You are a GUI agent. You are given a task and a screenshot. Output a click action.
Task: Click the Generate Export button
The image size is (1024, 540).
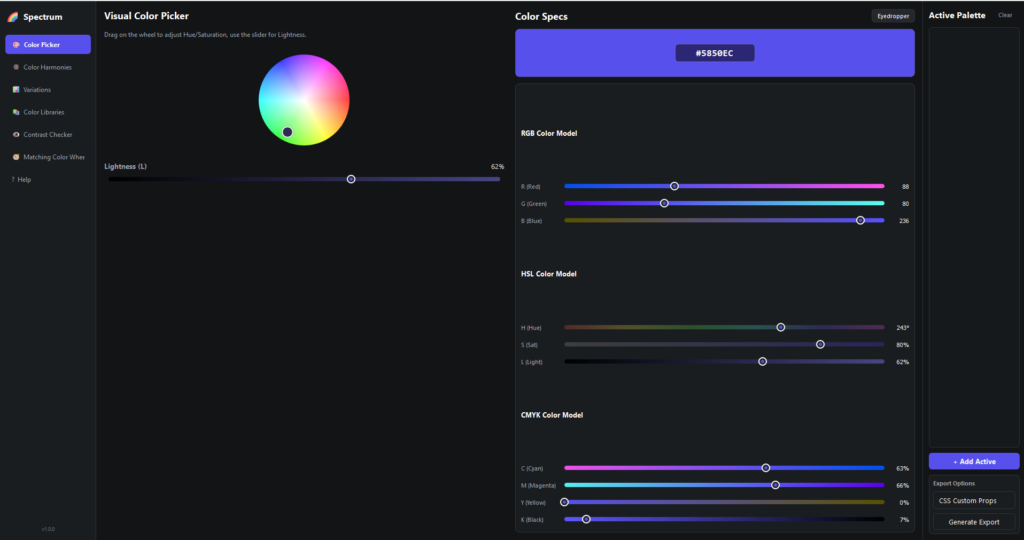click(x=974, y=522)
